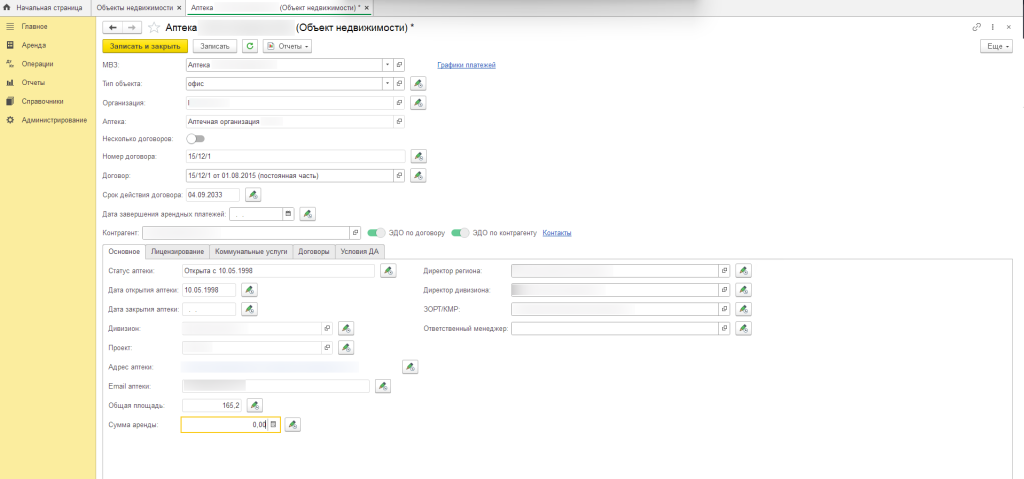Expand the МВЗ dropdown list

point(387,65)
